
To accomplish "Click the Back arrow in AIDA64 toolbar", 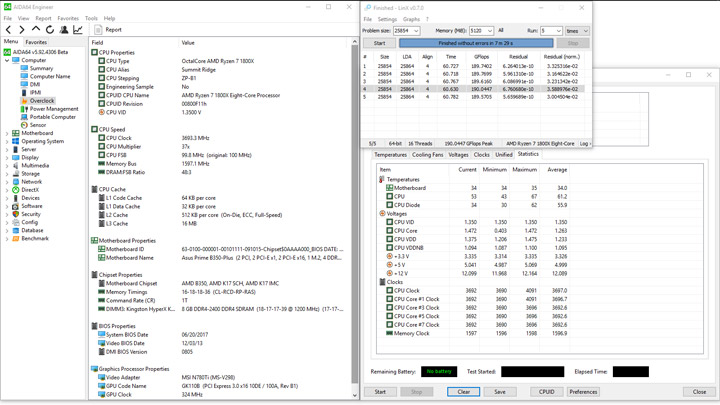I will (9, 30).
